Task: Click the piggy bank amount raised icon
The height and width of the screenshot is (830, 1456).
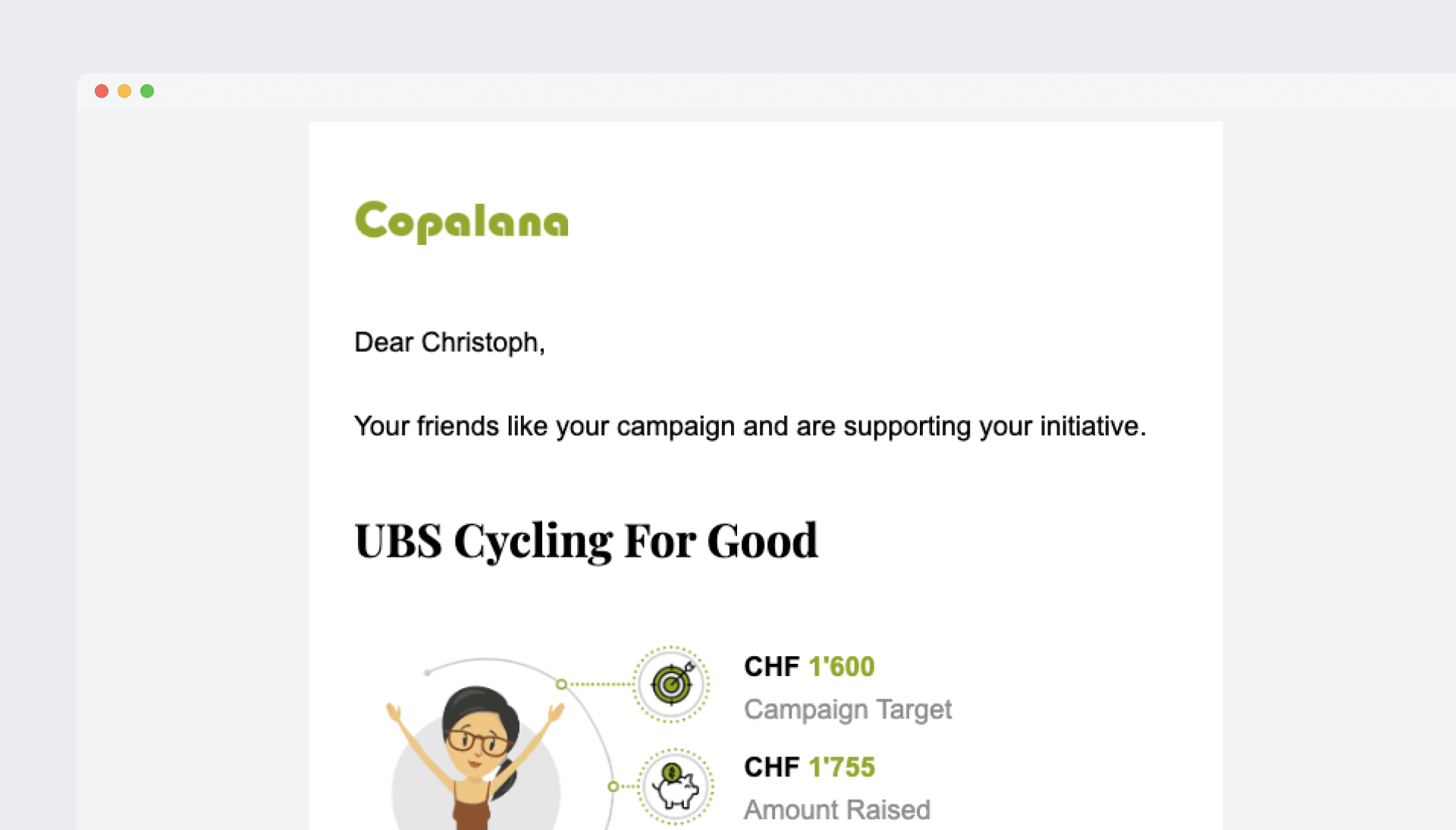Action: pos(674,786)
